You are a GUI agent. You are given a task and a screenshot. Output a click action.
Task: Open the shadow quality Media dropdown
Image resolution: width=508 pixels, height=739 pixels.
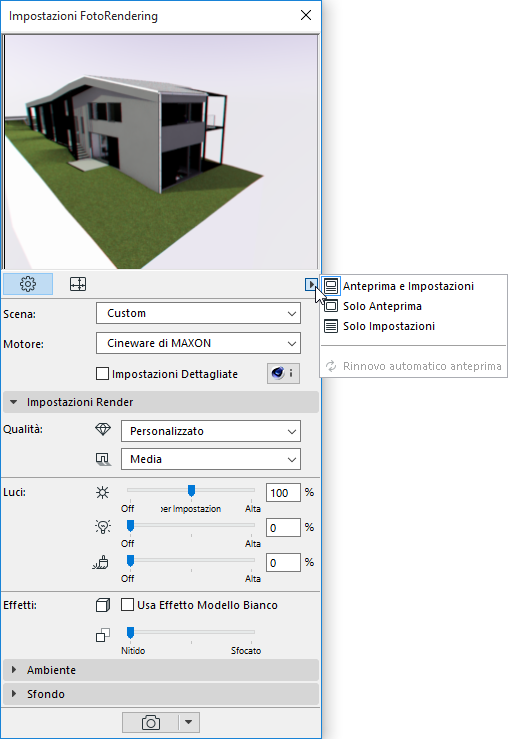click(x=211, y=459)
